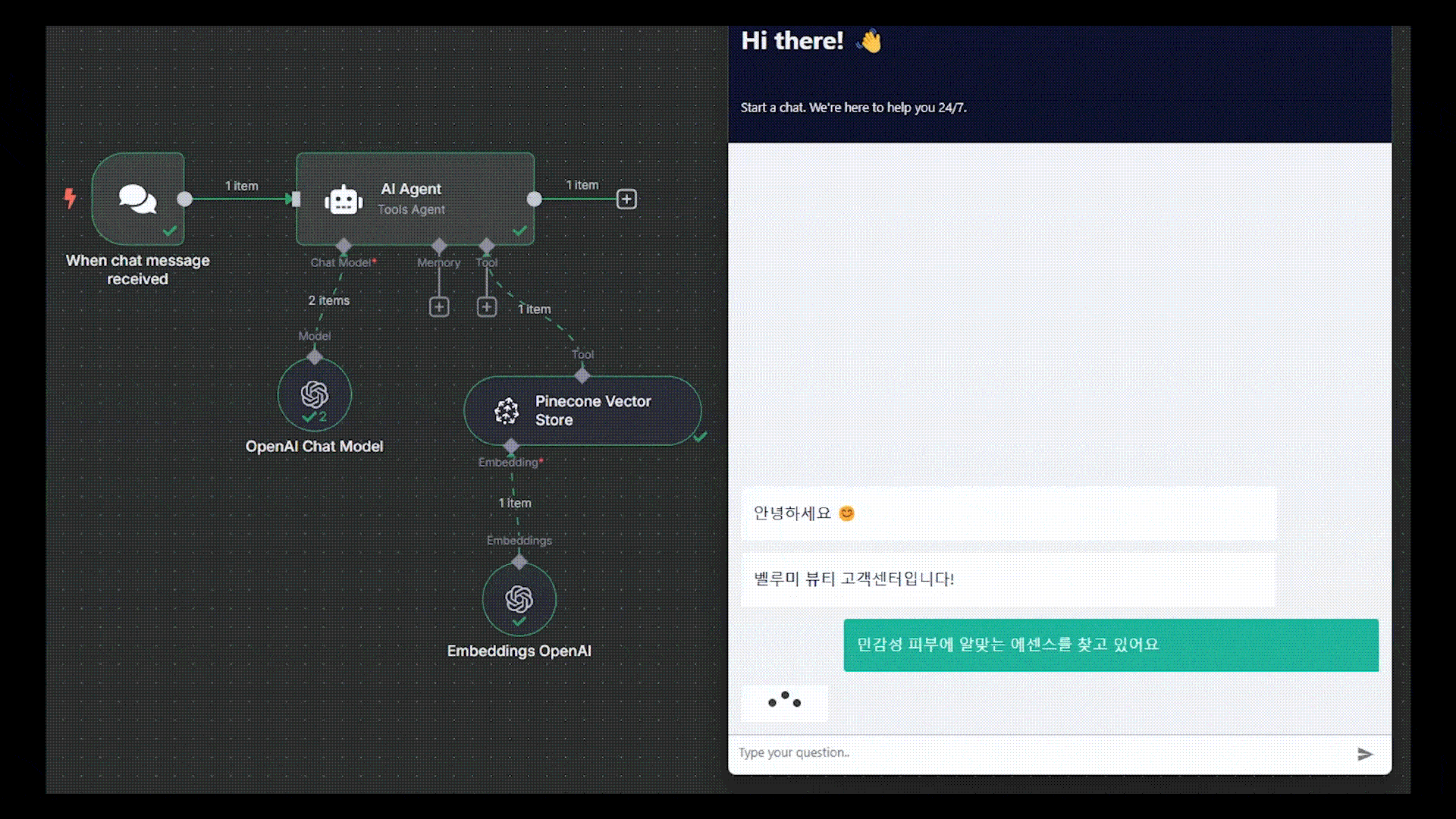Image resolution: width=1456 pixels, height=819 pixels.
Task: Open the Embeddings OpenAI node icon
Action: pos(519,600)
